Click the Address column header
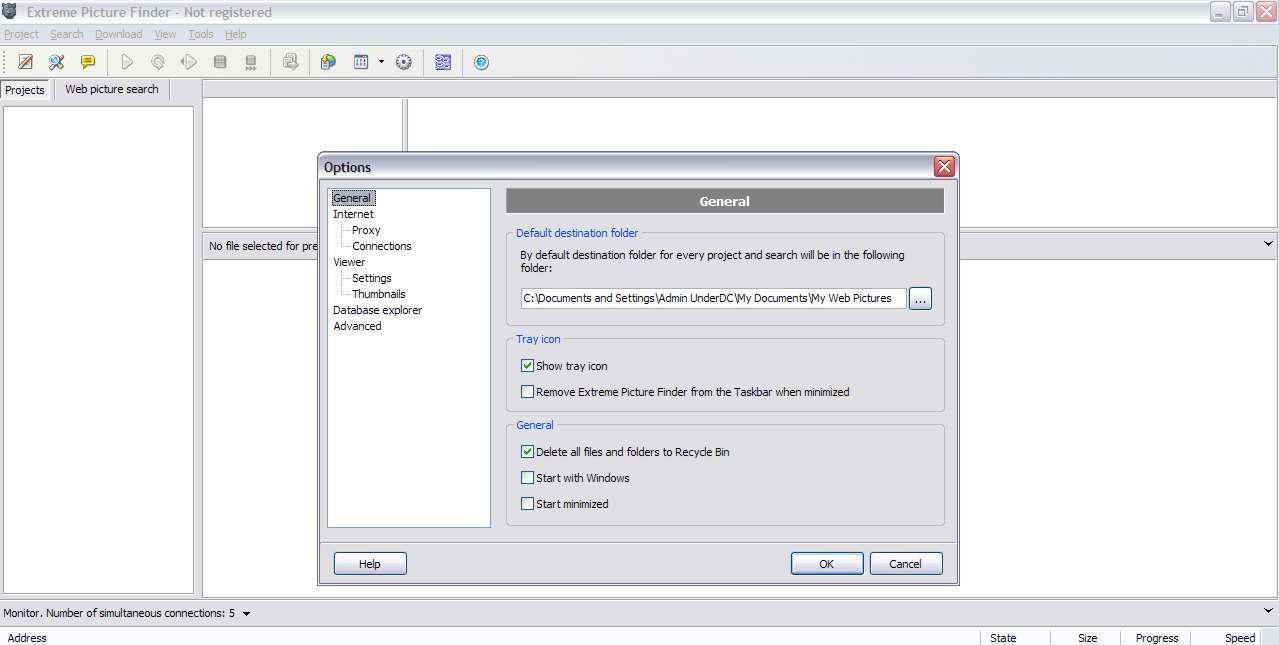The image size is (1279, 645). coord(490,638)
